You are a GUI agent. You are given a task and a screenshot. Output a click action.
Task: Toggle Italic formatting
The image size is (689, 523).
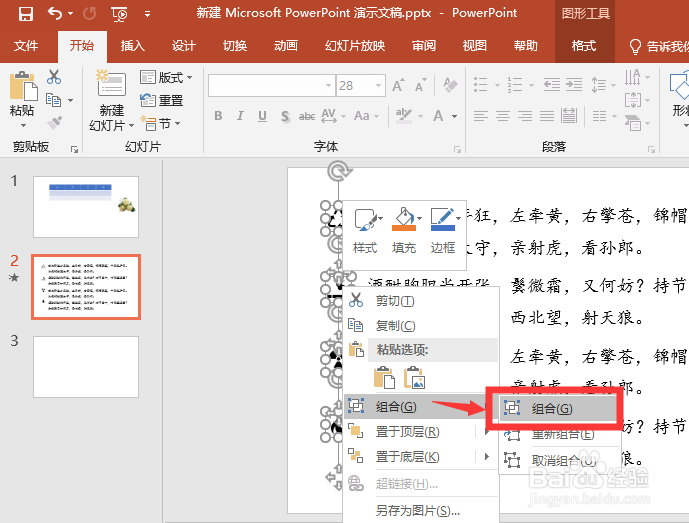tap(240, 116)
